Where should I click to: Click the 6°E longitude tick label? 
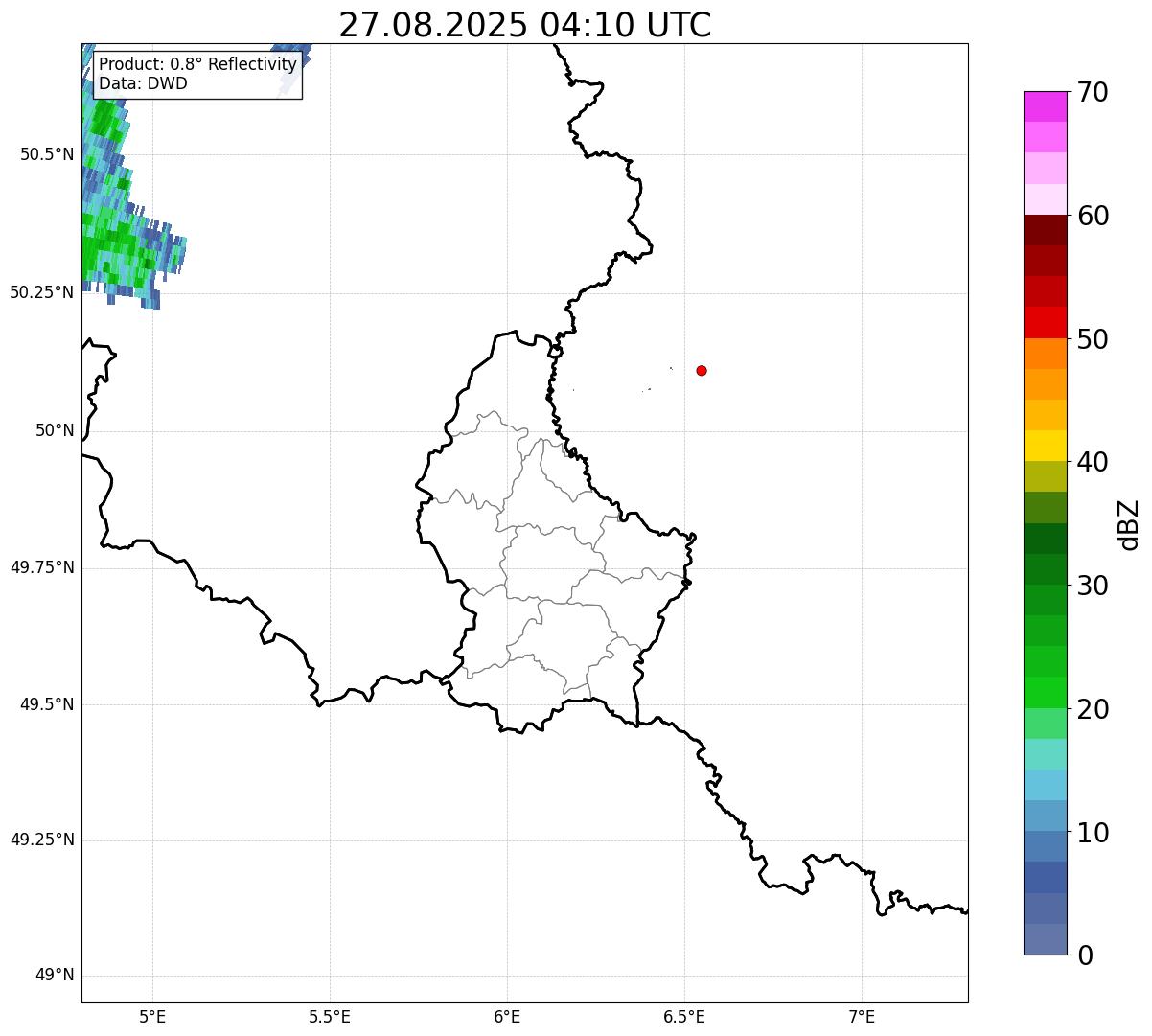coord(507,1017)
